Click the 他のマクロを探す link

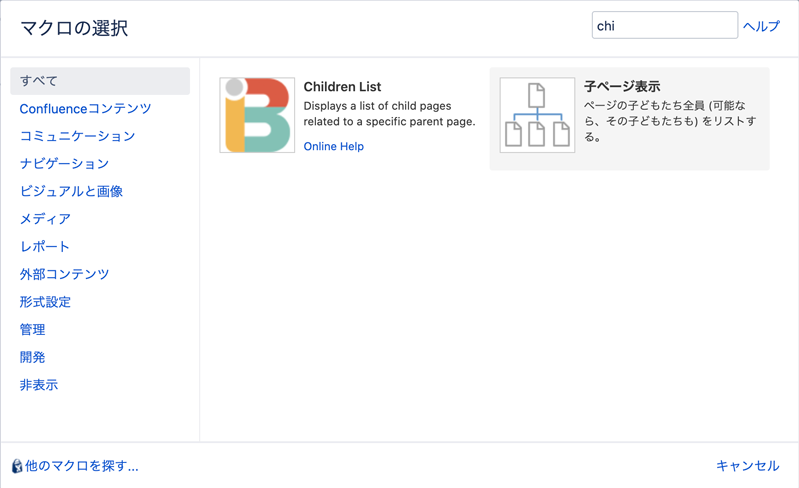pos(82,466)
